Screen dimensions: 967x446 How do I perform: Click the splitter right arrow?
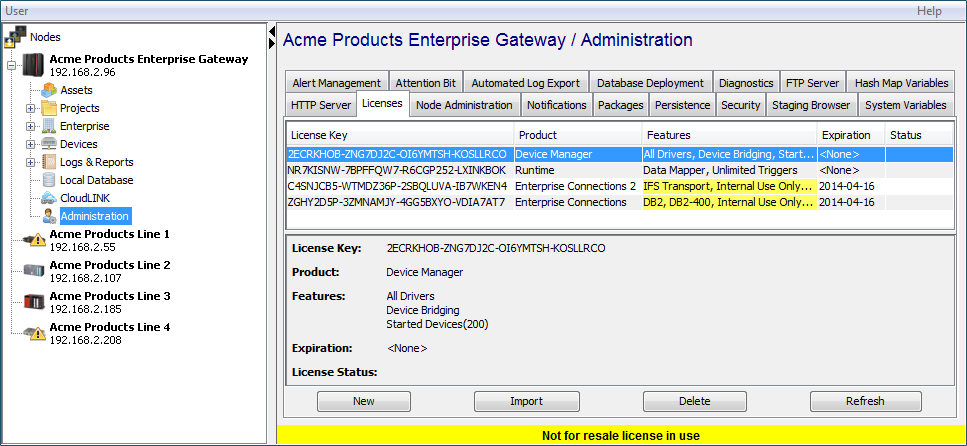pyautogui.click(x=271, y=43)
